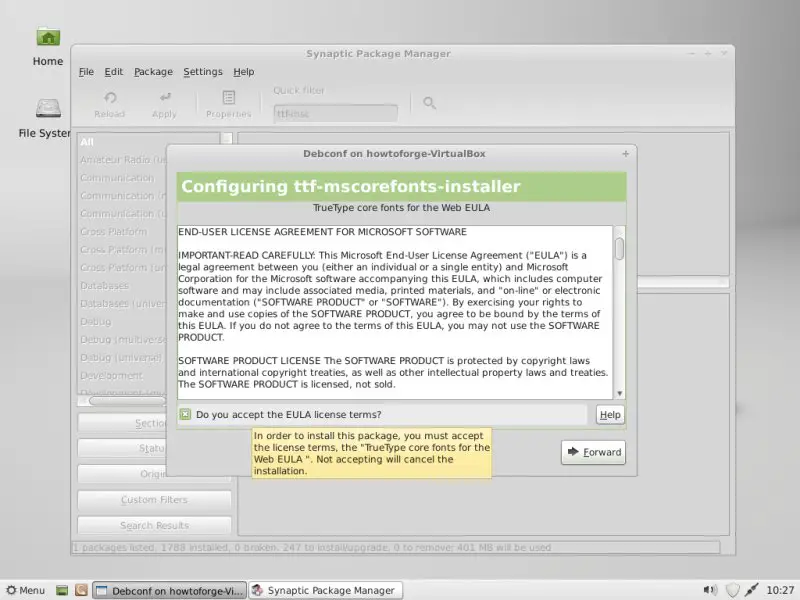Click the plus icon in Debconf title bar
This screenshot has height=600, width=800.
[626, 154]
